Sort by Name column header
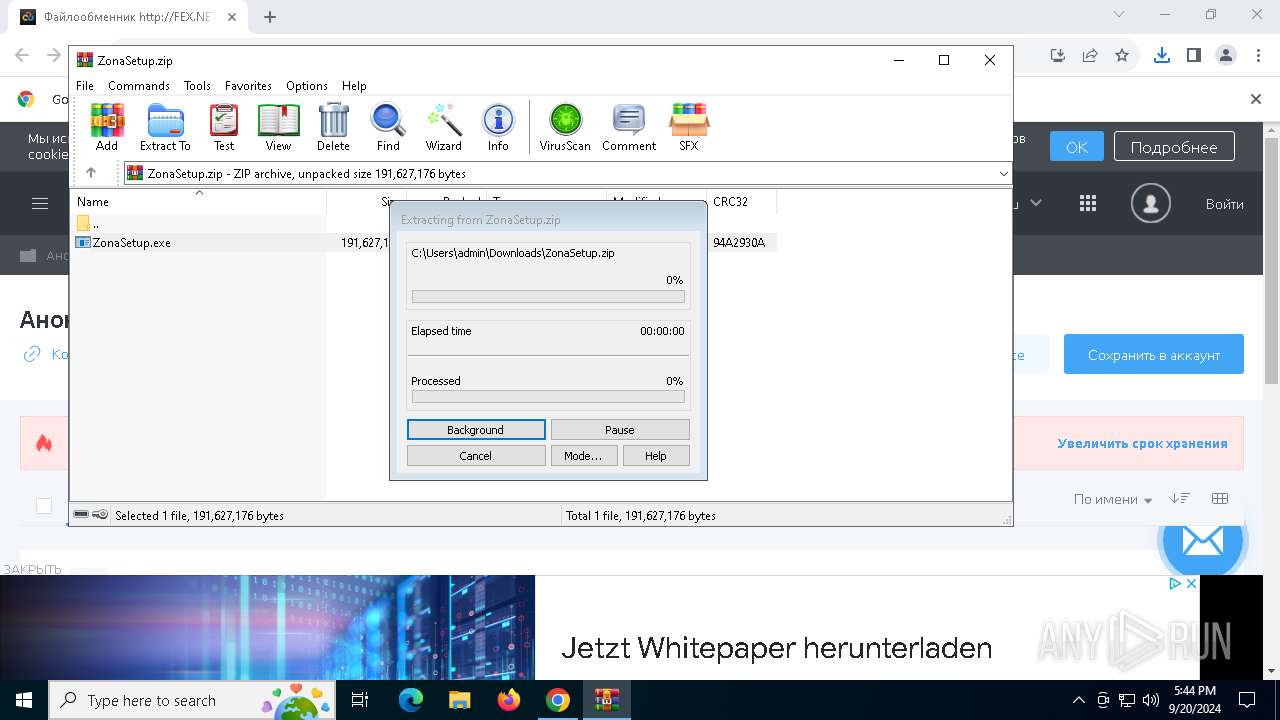The width and height of the screenshot is (1280, 720). click(x=200, y=202)
